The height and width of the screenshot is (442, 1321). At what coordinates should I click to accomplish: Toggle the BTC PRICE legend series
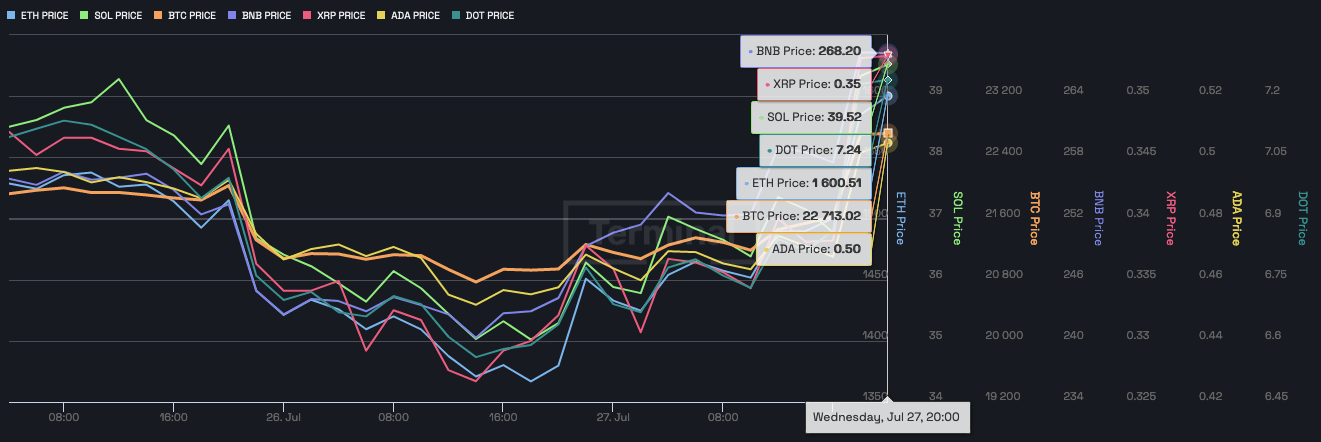(x=183, y=16)
